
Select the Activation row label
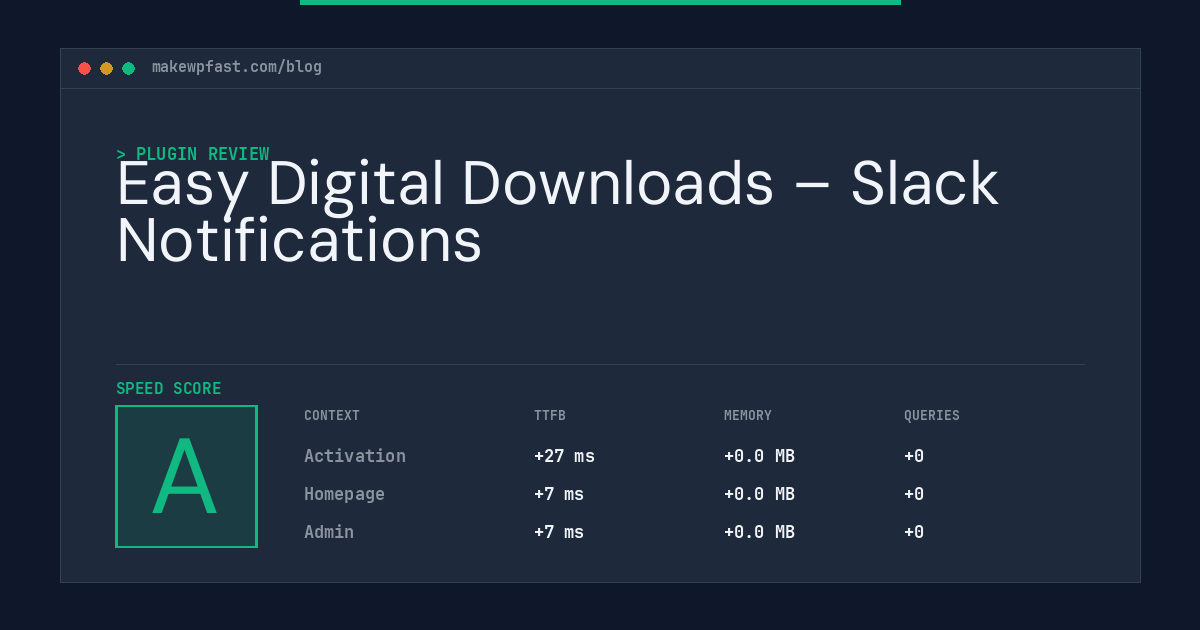coord(355,456)
